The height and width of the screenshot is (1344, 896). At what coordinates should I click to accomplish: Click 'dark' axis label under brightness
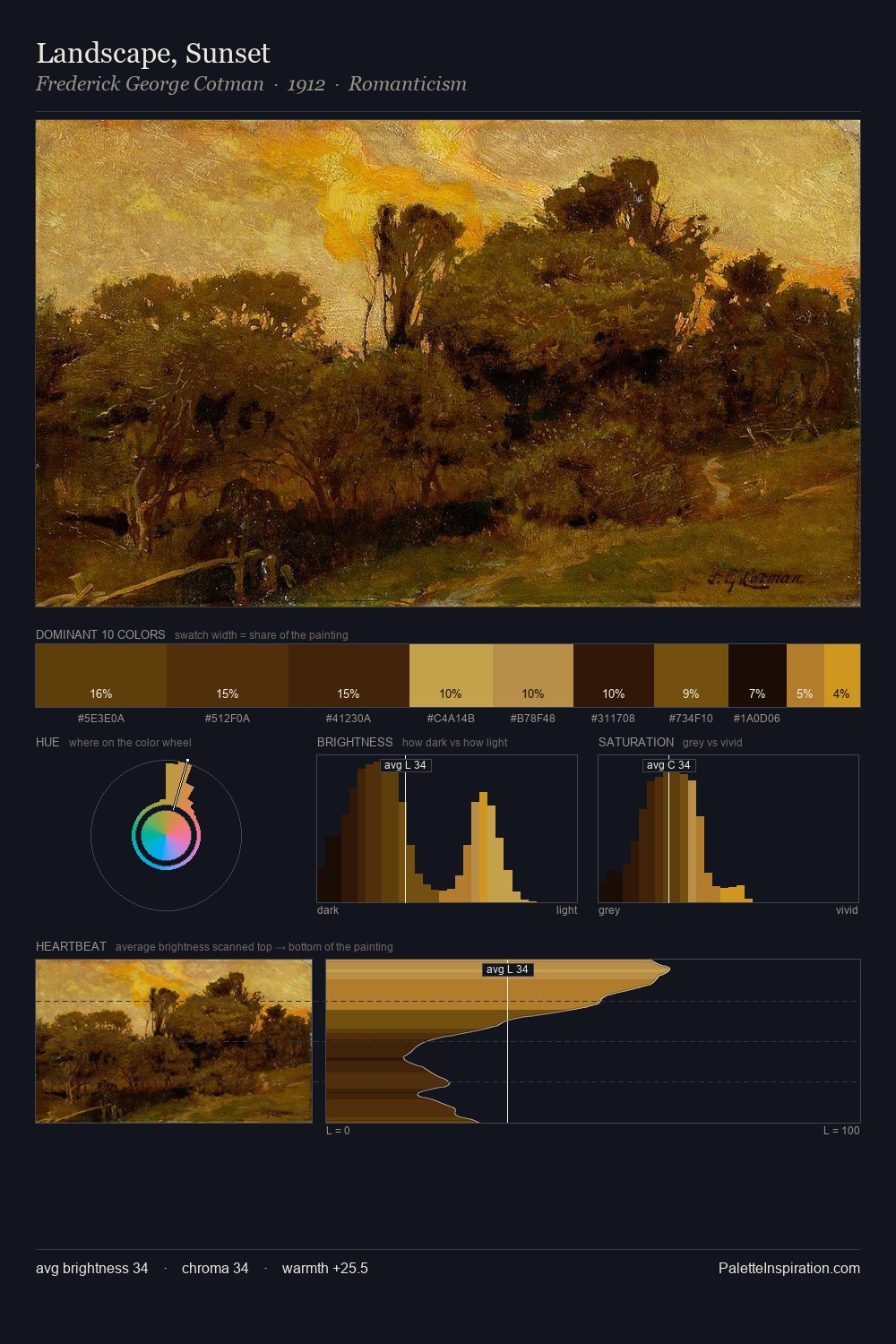328,910
